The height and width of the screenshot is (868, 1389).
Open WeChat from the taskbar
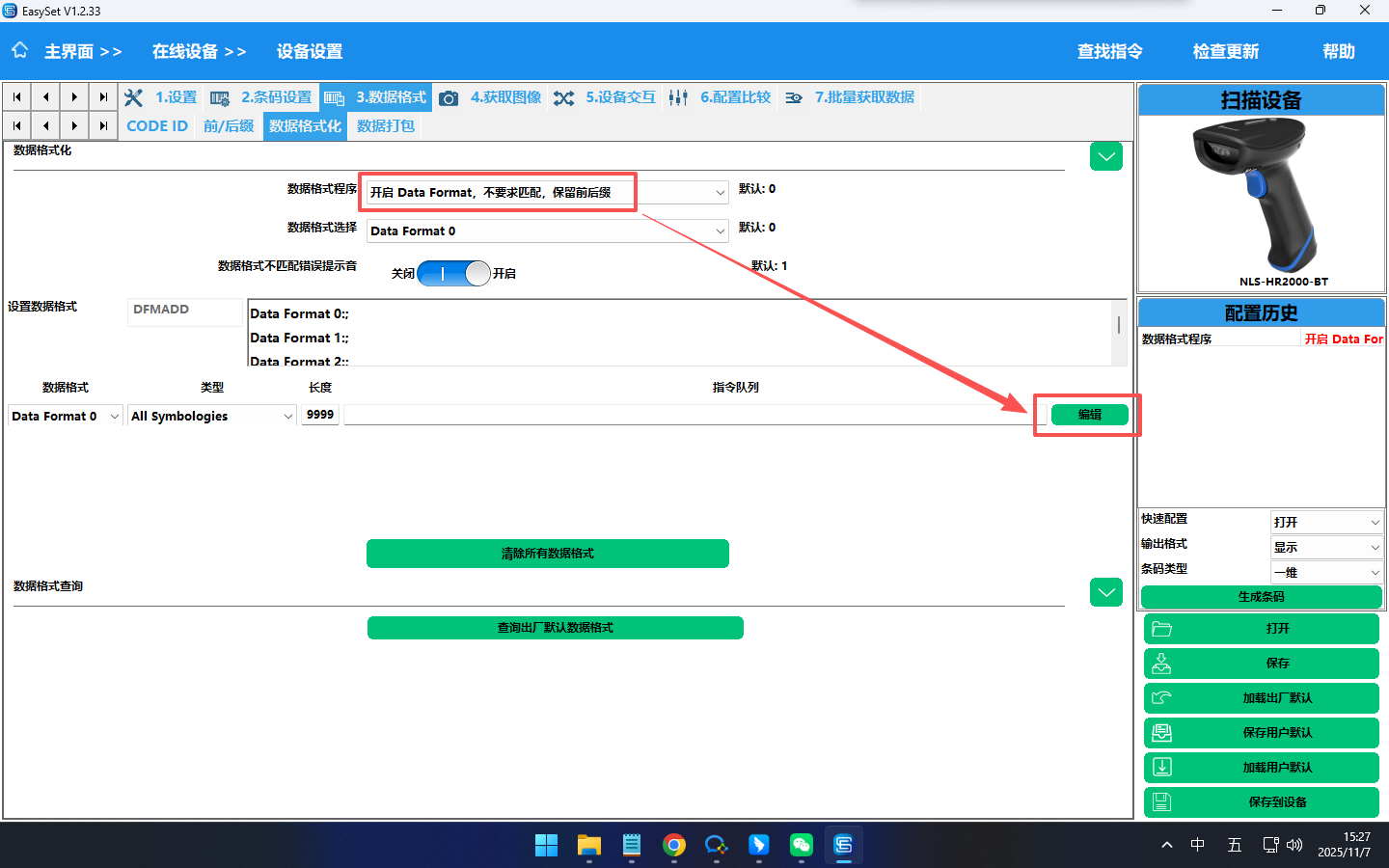(802, 846)
